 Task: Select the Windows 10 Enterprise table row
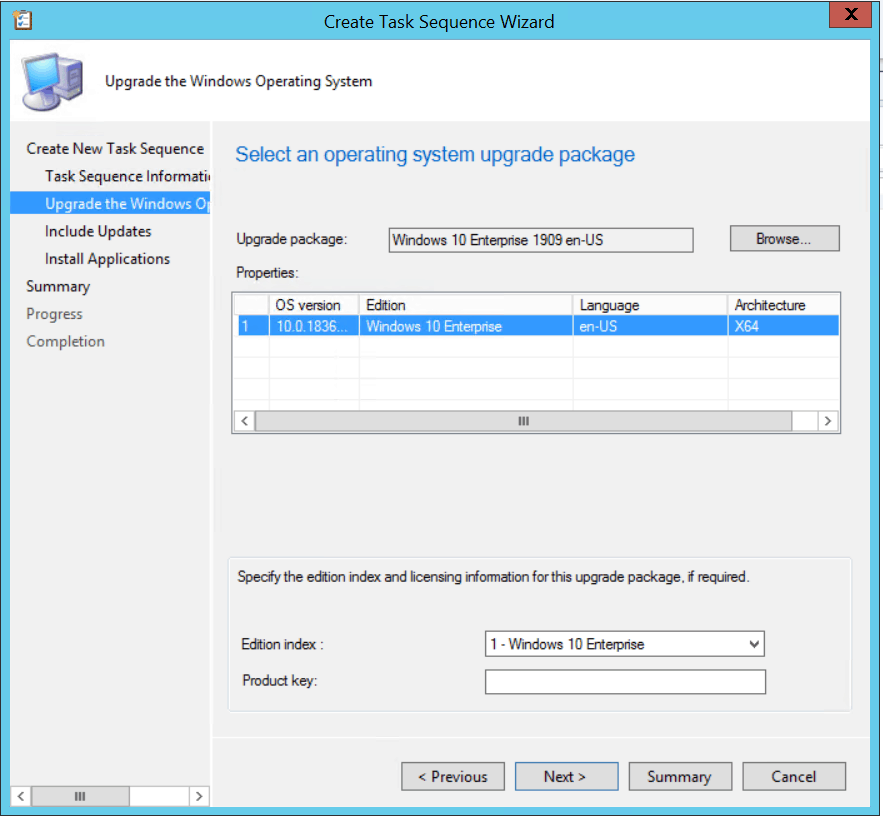[x=538, y=326]
